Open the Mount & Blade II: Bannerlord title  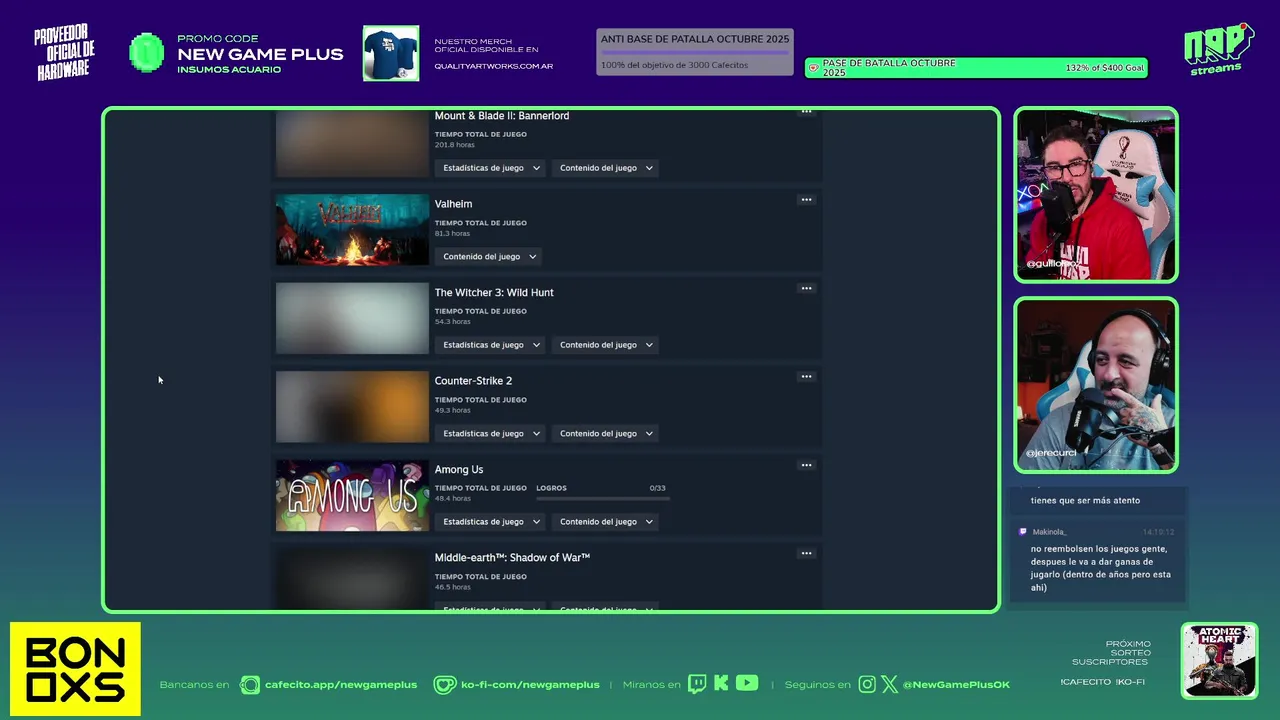click(502, 116)
